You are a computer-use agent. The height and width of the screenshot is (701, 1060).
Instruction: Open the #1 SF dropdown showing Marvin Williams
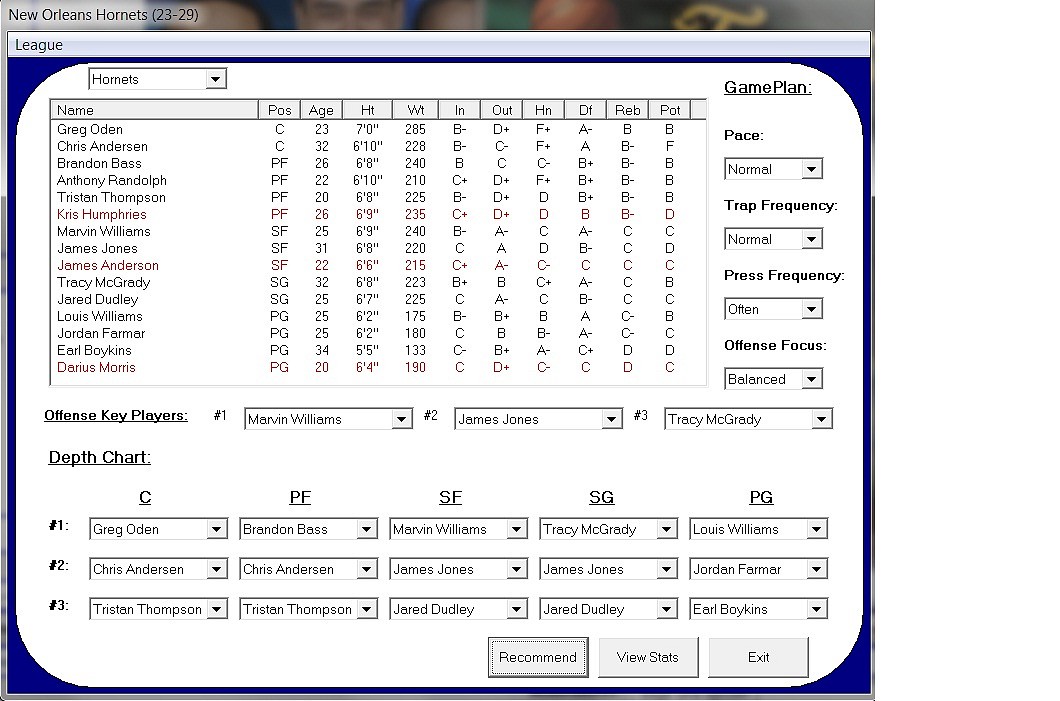pos(458,529)
